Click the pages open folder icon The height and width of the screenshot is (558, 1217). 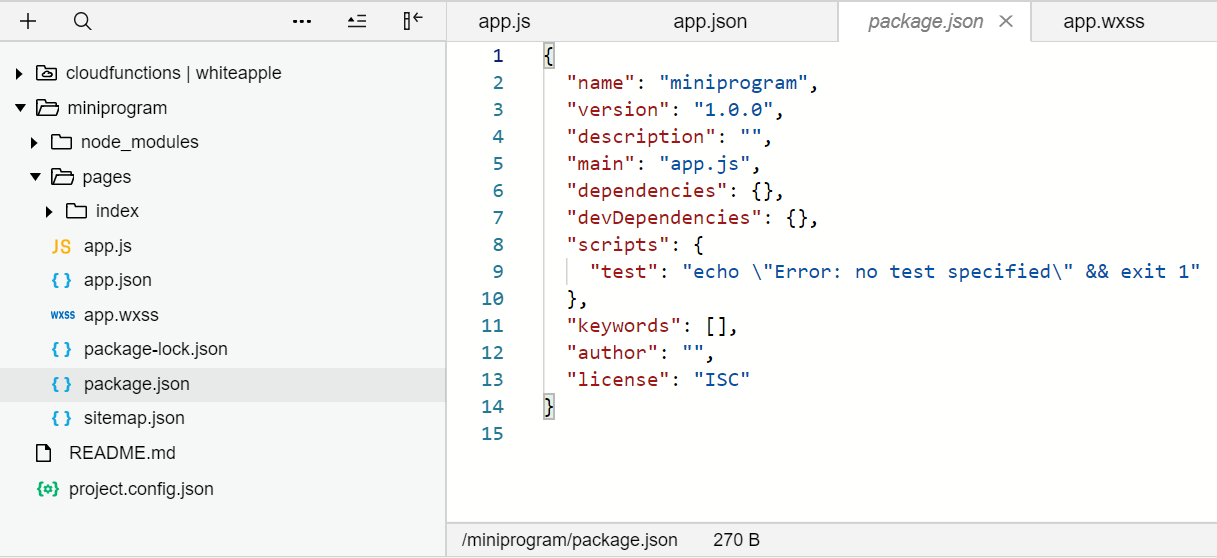click(x=62, y=177)
